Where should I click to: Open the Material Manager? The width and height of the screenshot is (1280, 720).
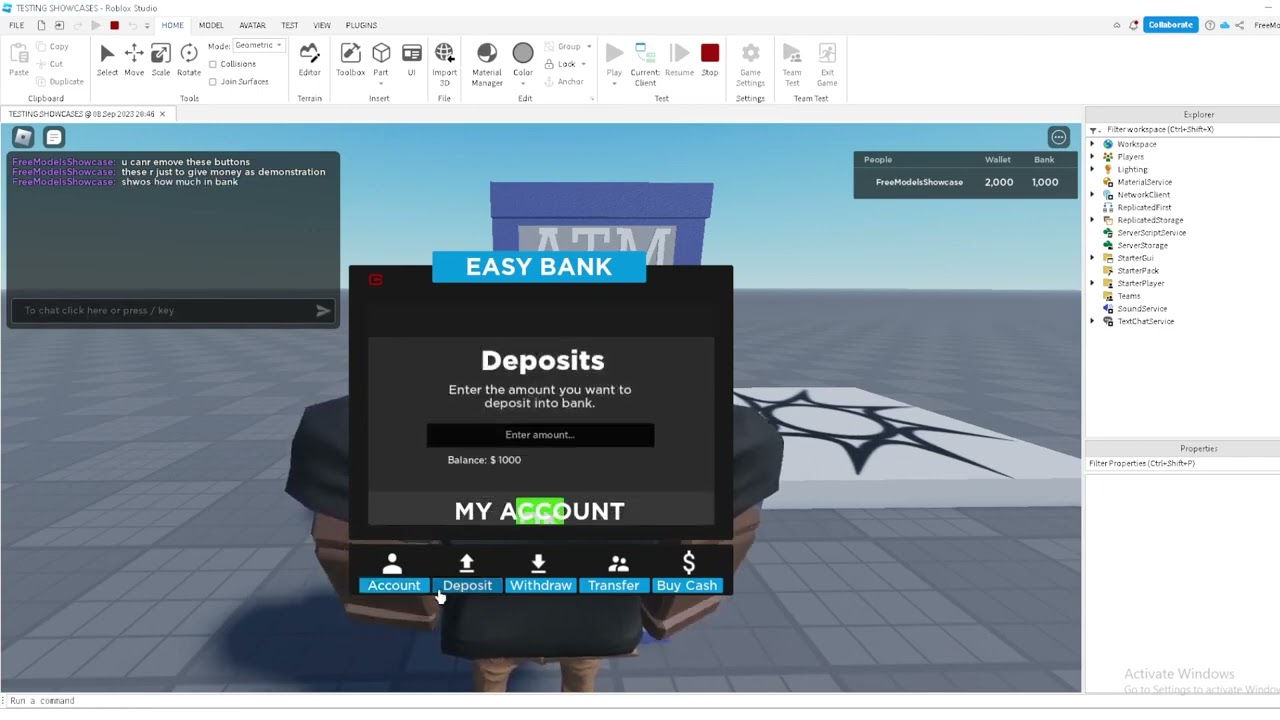(x=487, y=63)
